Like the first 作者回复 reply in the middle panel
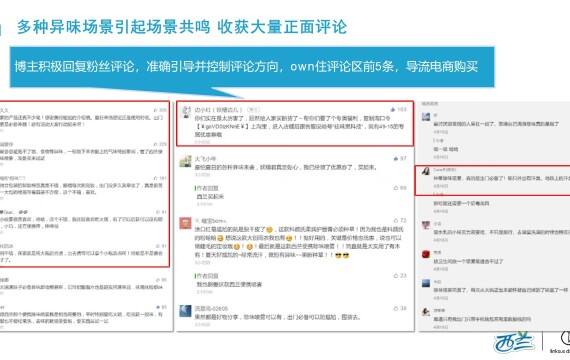Viewport: 570px width, 360px height. pos(396,188)
